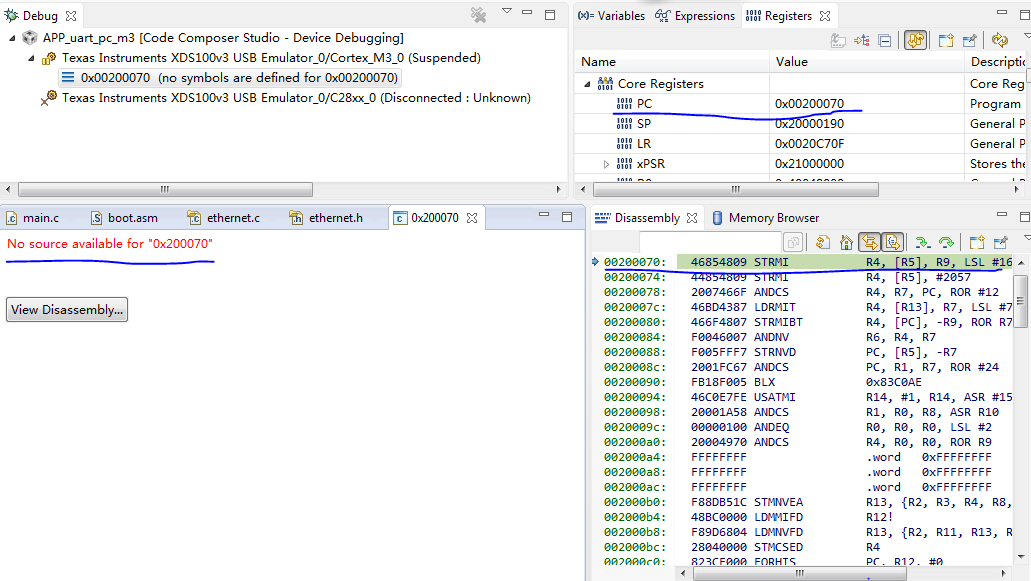Open a new Registers view

point(946,40)
